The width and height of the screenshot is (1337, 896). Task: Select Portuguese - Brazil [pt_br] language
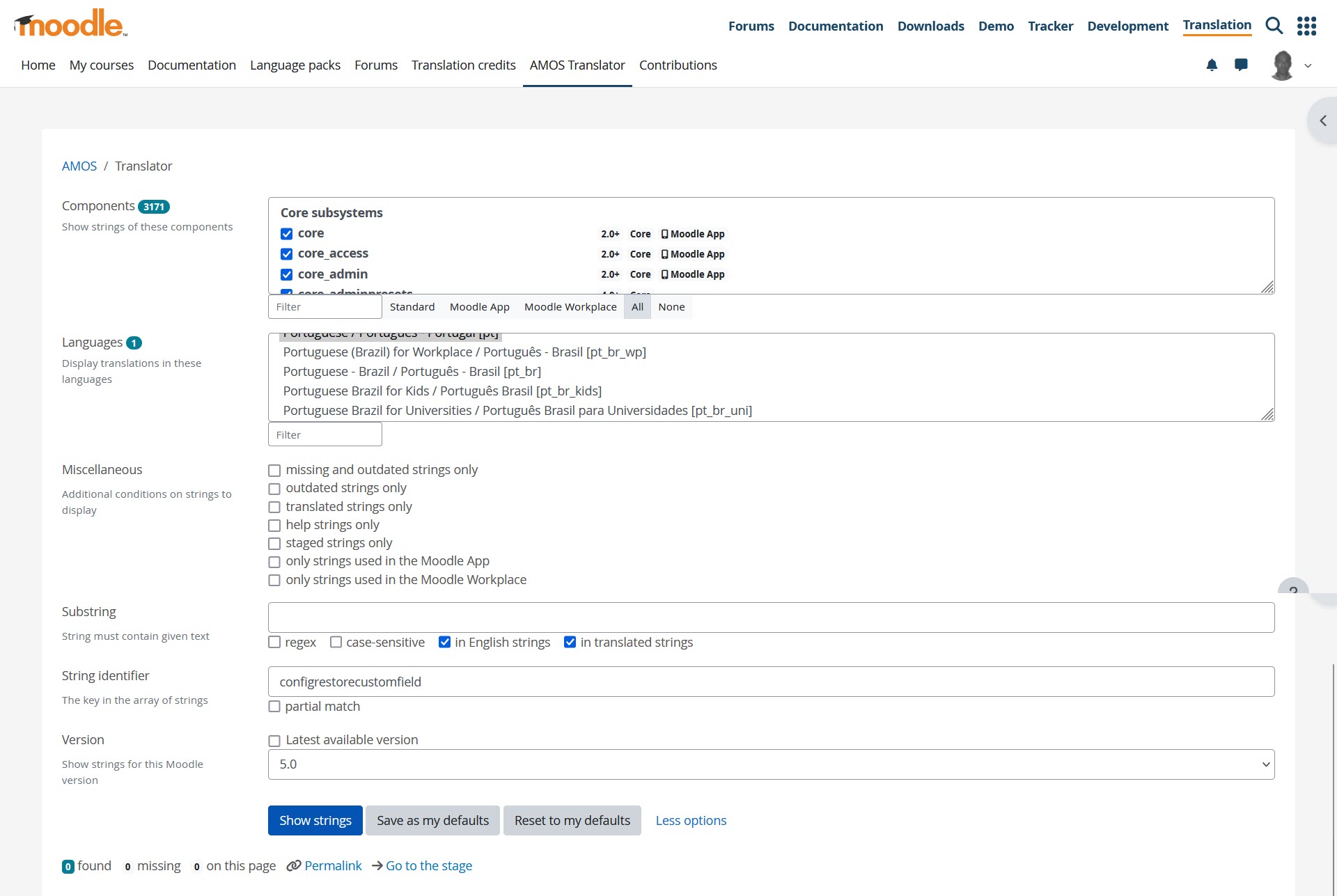pyautogui.click(x=412, y=372)
